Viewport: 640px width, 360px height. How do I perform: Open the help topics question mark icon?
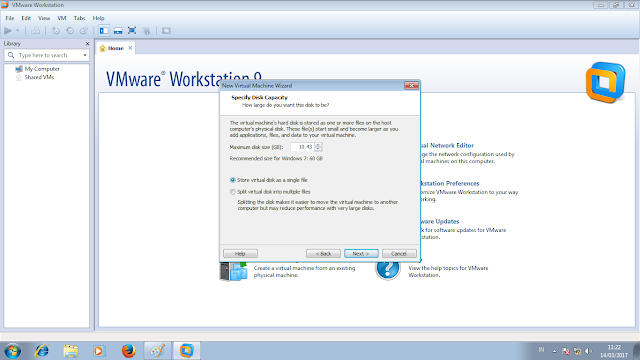coord(387,269)
